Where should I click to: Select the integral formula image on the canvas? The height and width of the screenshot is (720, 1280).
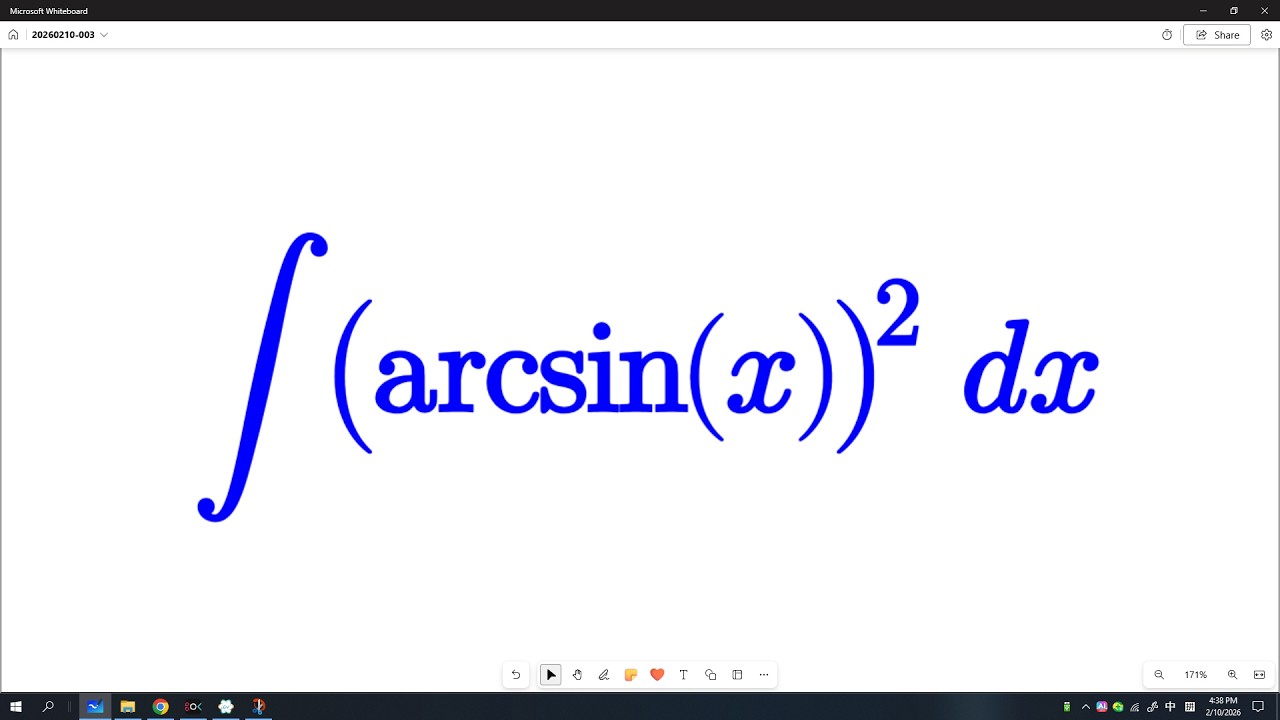648,376
